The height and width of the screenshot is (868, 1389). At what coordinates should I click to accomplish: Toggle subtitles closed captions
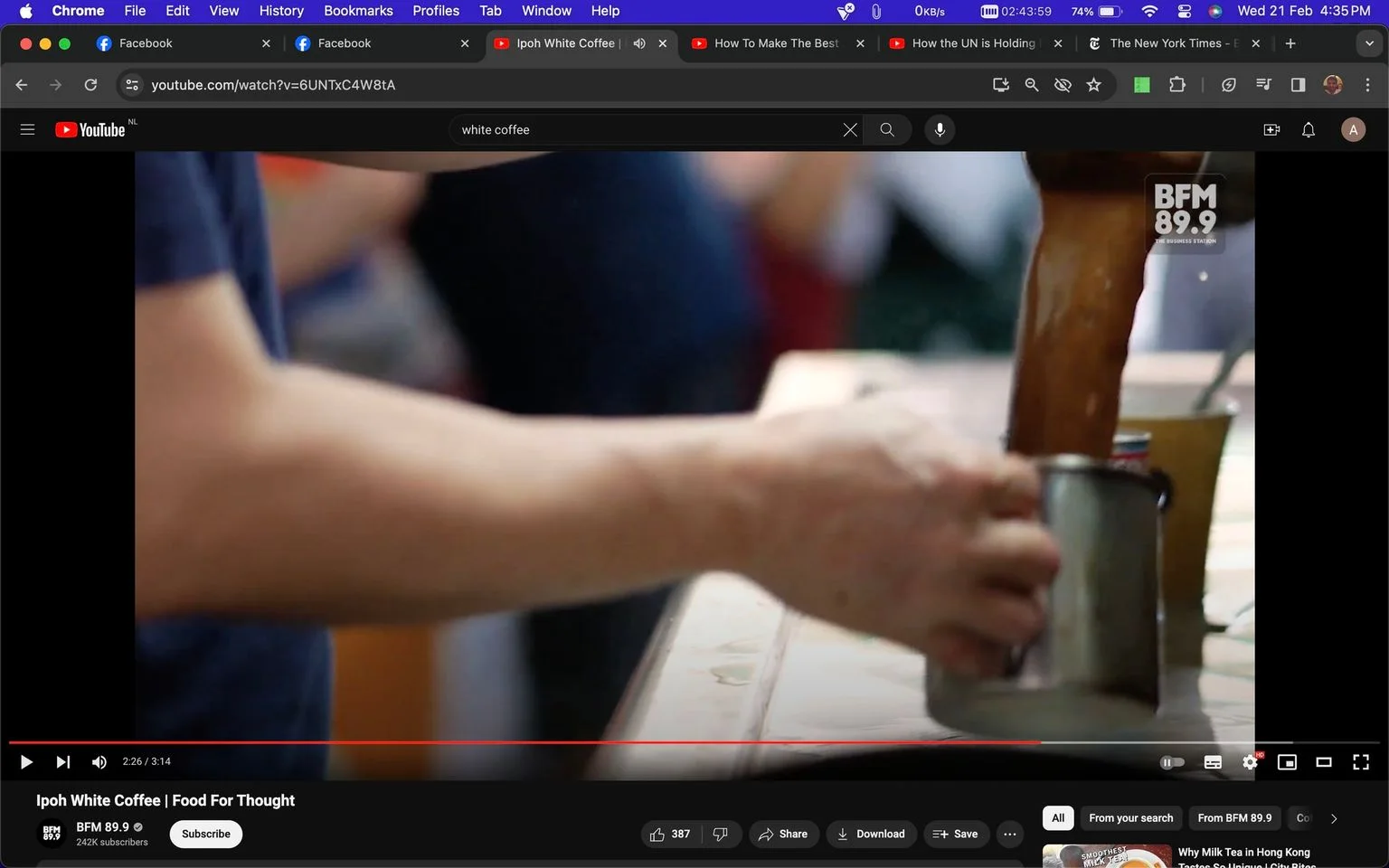(x=1213, y=762)
